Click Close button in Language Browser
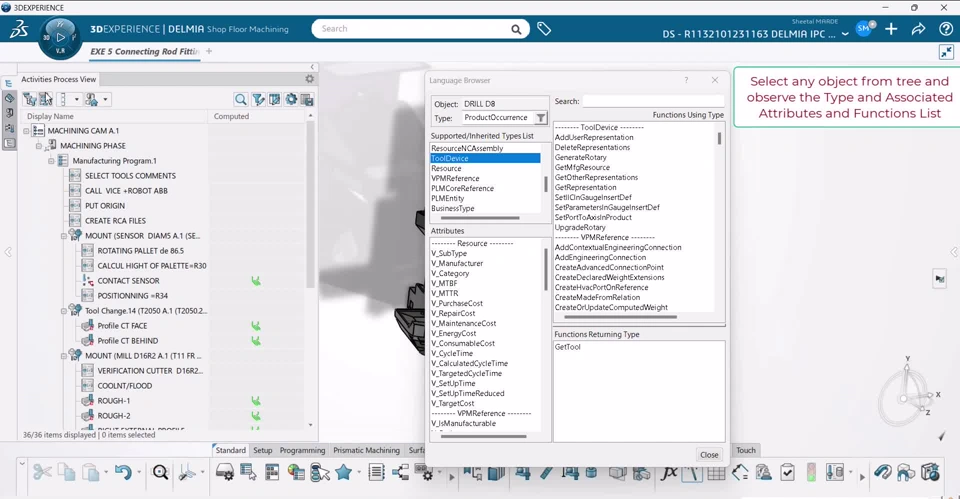 [709, 455]
